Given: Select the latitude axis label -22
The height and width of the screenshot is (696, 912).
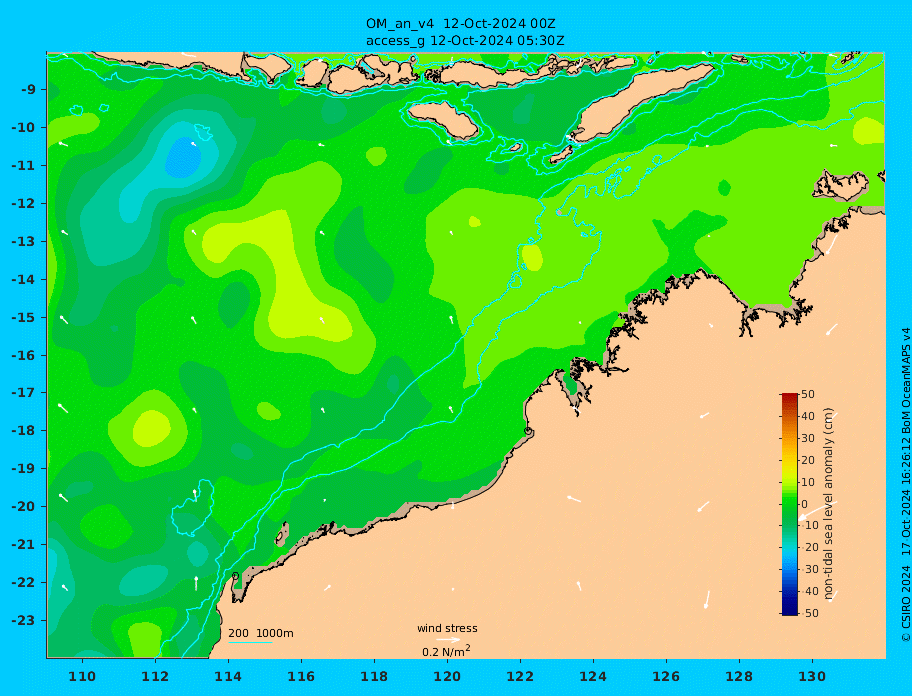Looking at the screenshot, I should [x=23, y=583].
